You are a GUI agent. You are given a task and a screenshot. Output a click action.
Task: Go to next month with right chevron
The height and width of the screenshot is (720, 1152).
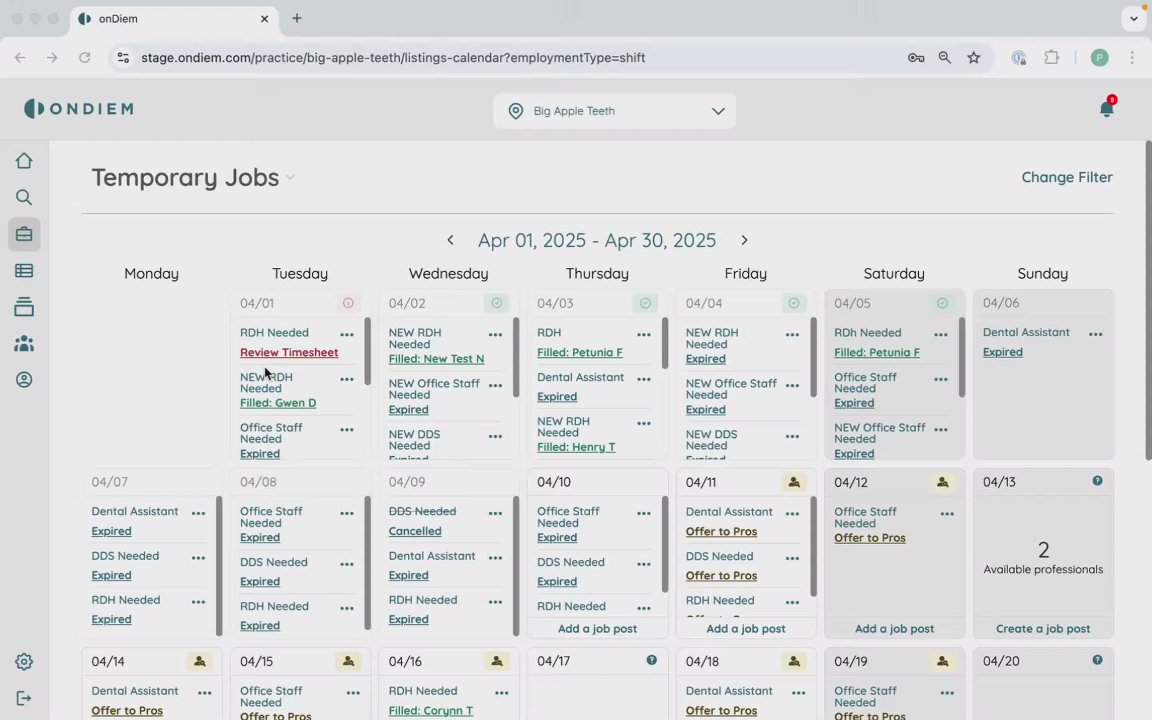coord(744,240)
